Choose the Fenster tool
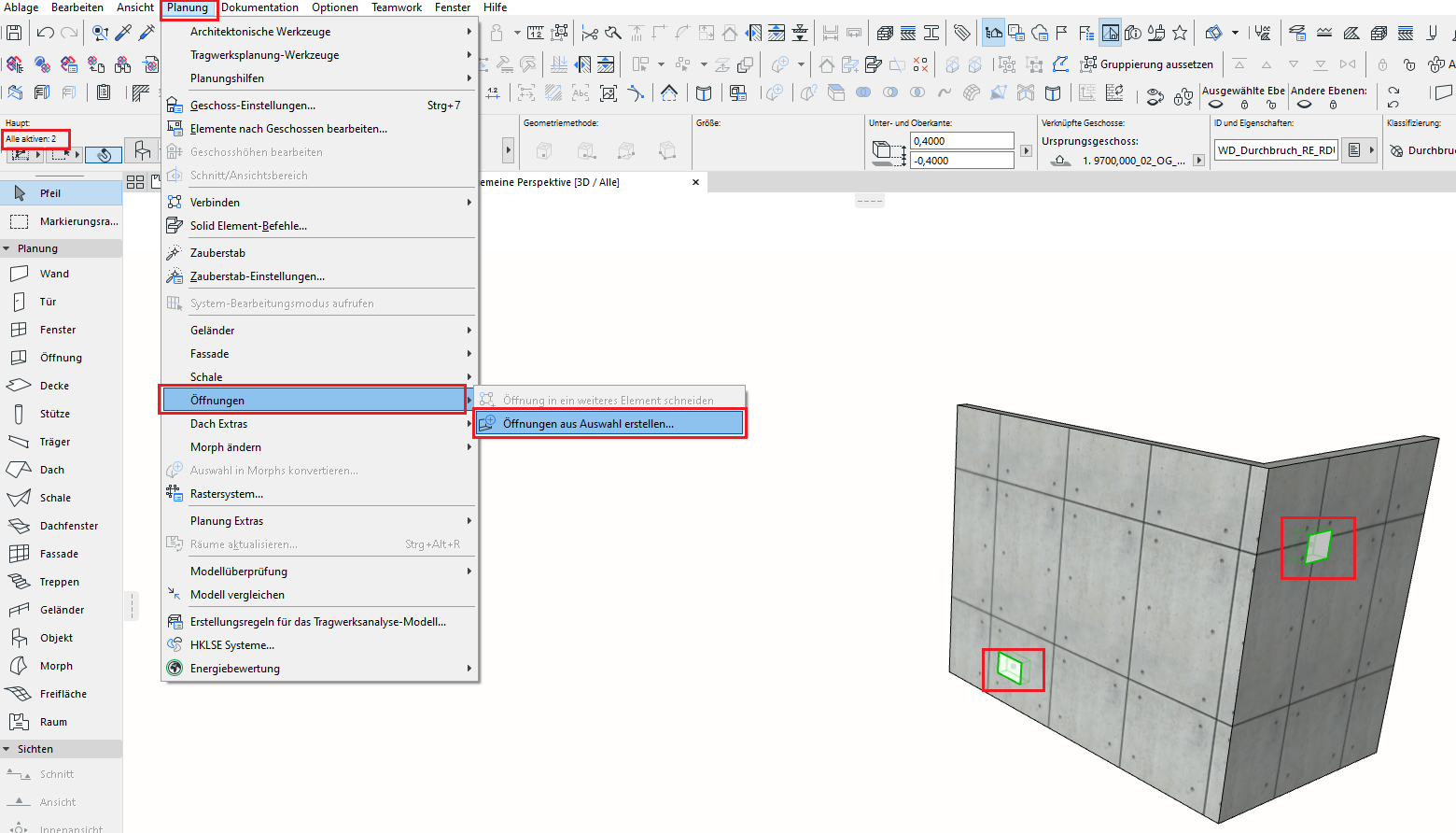This screenshot has width=1456, height=833. coord(57,330)
